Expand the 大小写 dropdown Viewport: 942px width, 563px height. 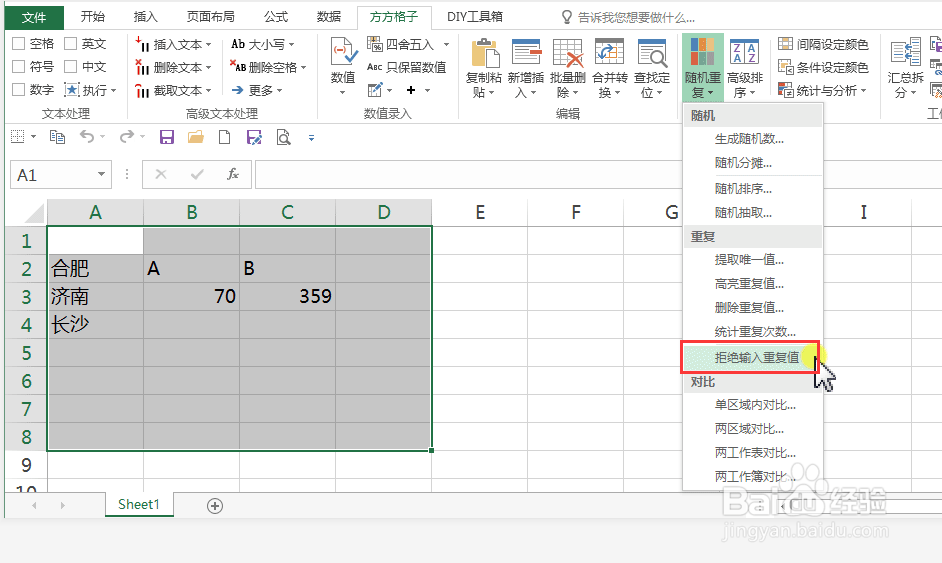(x=291, y=44)
